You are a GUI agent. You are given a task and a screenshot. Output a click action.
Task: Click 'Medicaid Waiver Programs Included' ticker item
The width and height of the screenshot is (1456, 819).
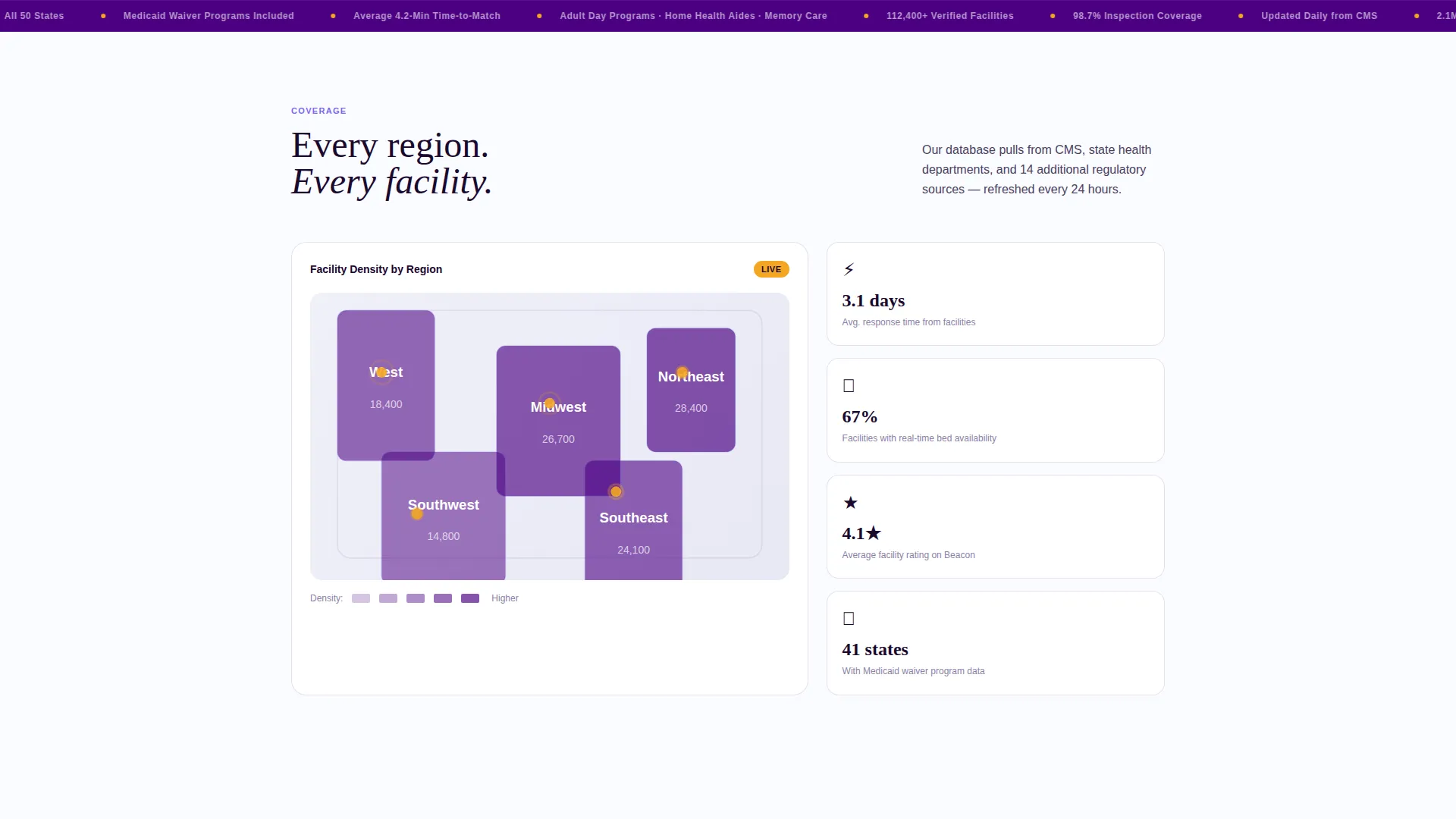pos(209,16)
